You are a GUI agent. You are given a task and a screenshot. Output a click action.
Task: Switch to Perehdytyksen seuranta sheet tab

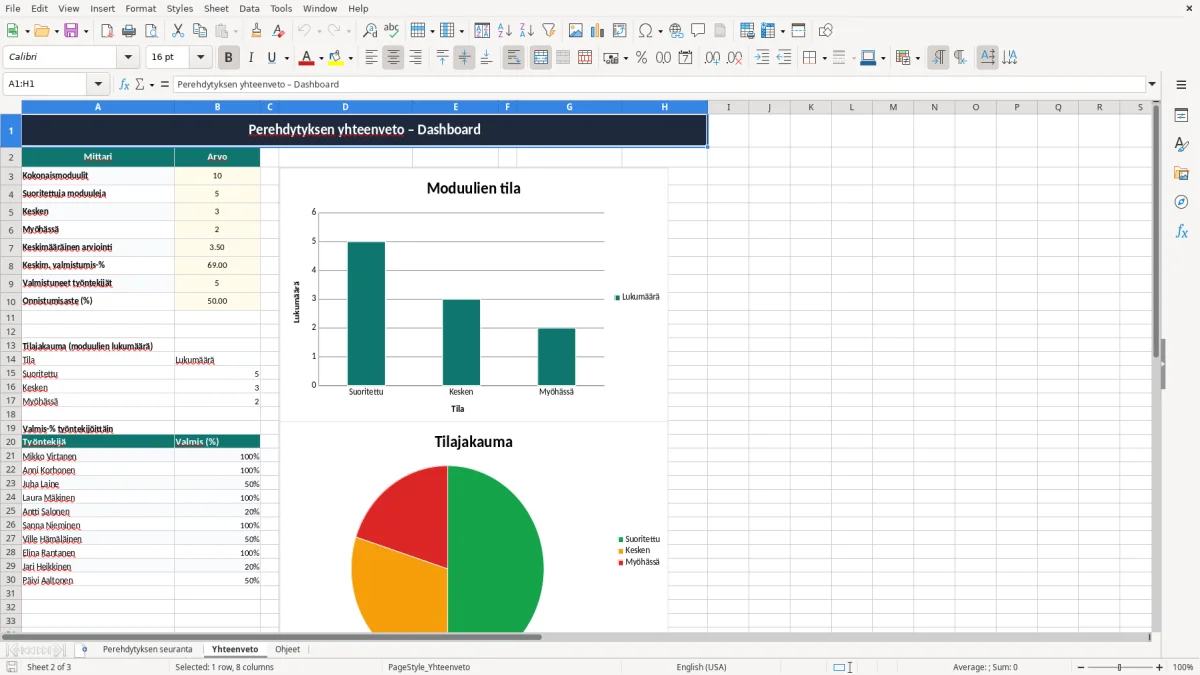click(147, 649)
